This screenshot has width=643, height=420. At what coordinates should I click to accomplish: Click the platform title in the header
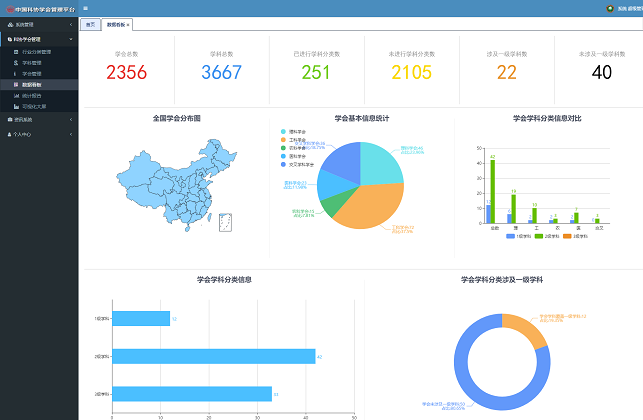[46, 9]
